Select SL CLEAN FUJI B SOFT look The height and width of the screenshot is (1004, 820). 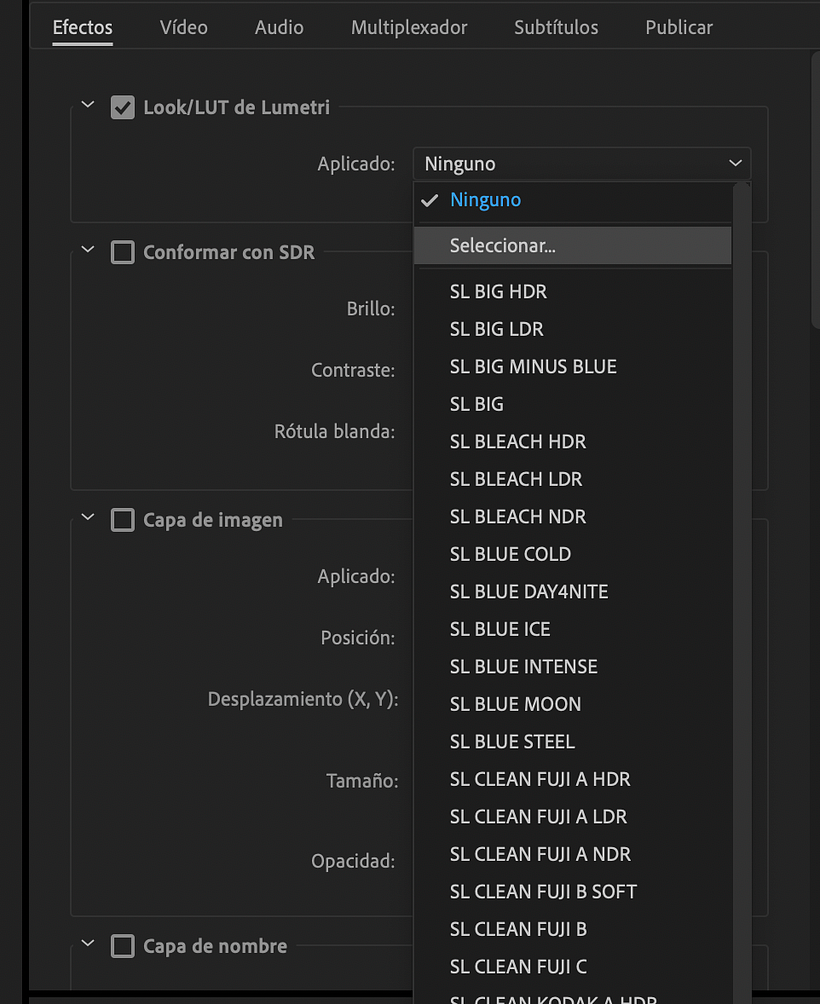click(572, 892)
